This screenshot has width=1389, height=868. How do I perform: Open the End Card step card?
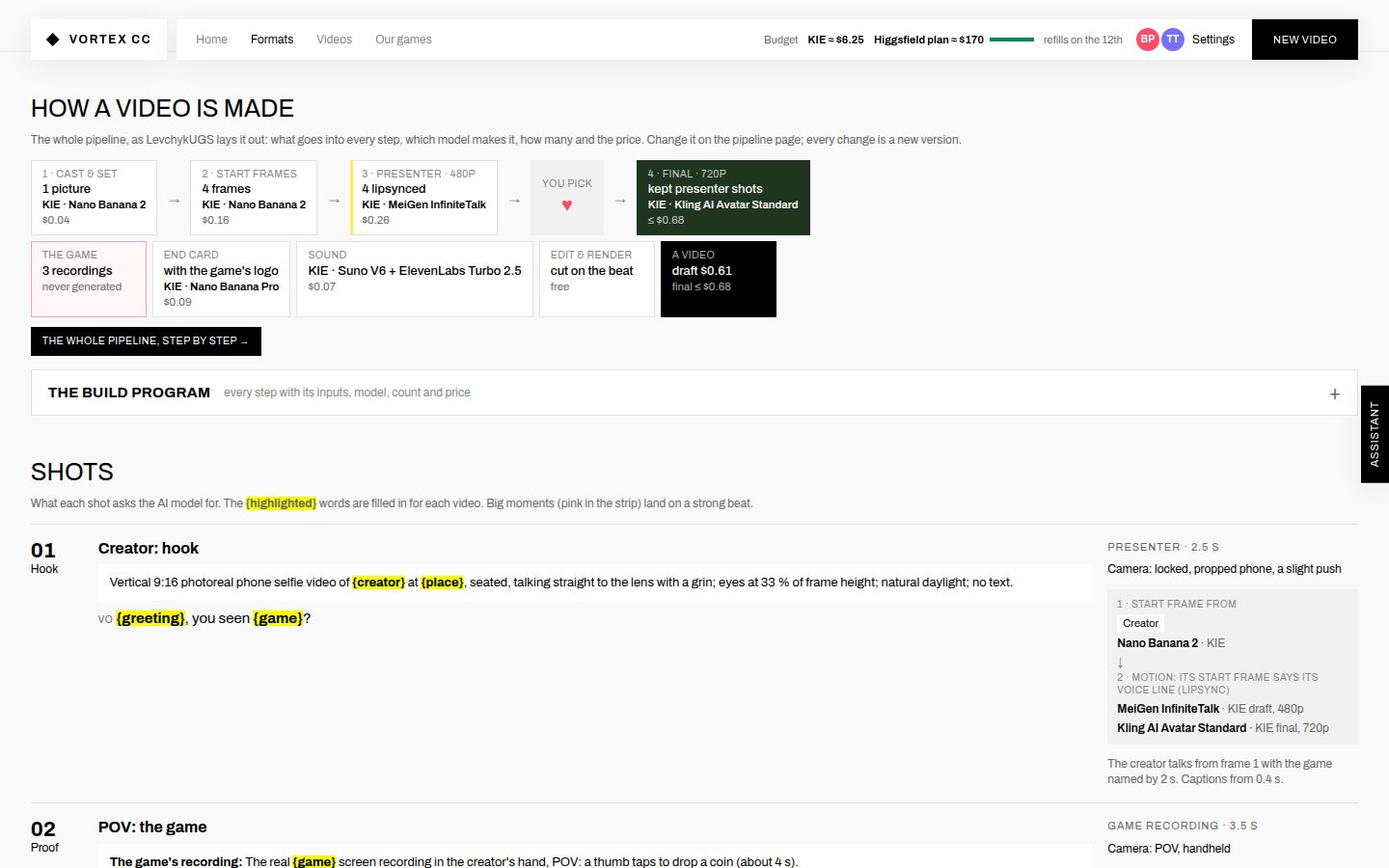(x=221, y=279)
